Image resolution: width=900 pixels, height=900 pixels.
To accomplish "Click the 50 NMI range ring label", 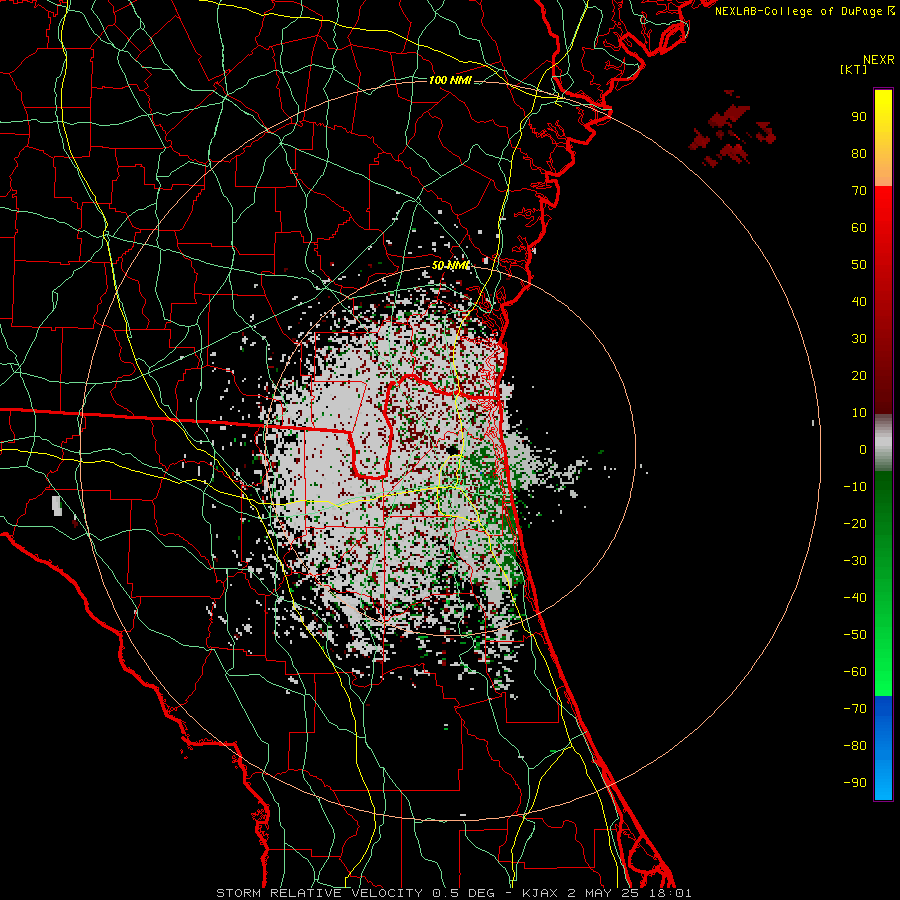I will [x=451, y=265].
